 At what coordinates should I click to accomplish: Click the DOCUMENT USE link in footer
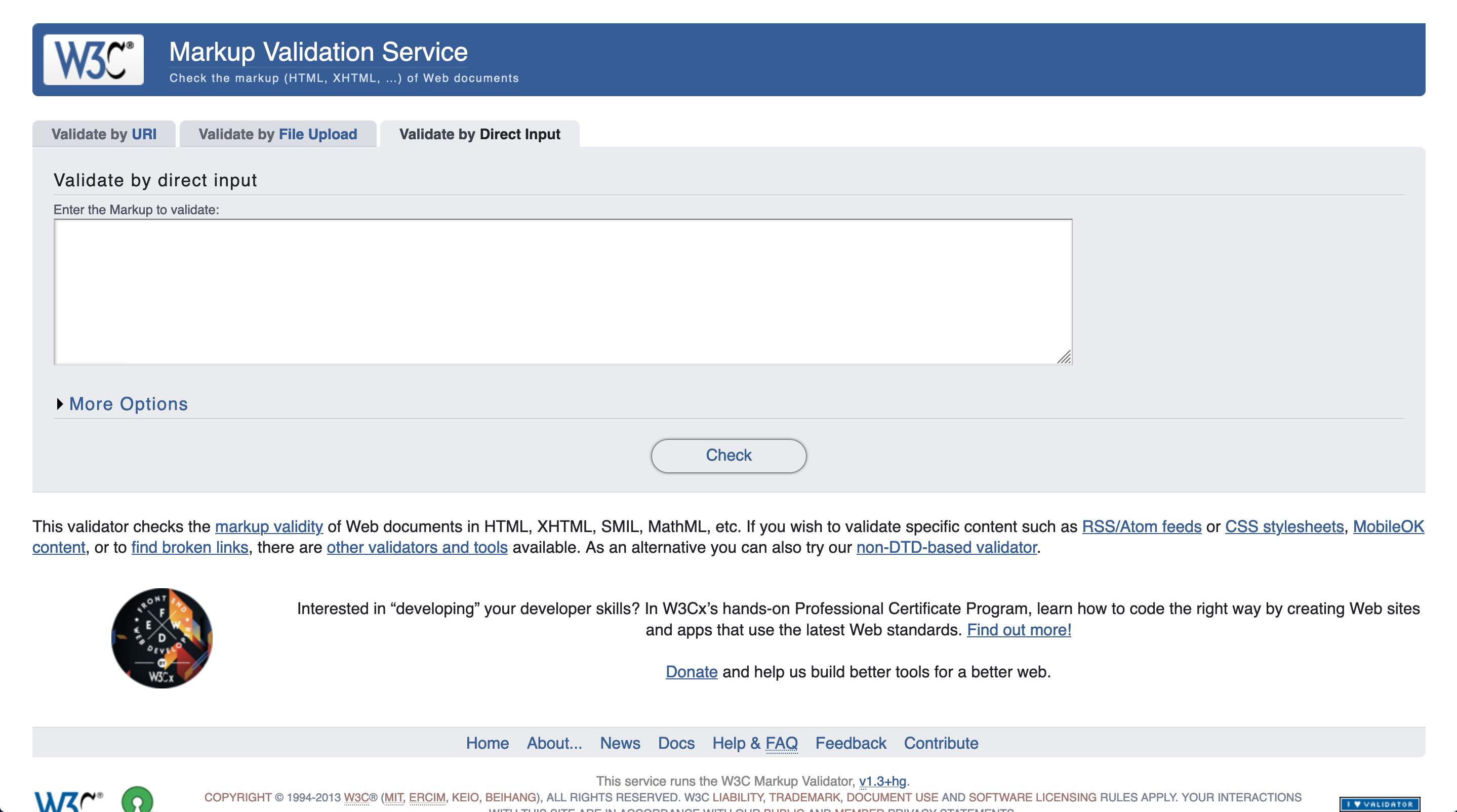[x=892, y=797]
